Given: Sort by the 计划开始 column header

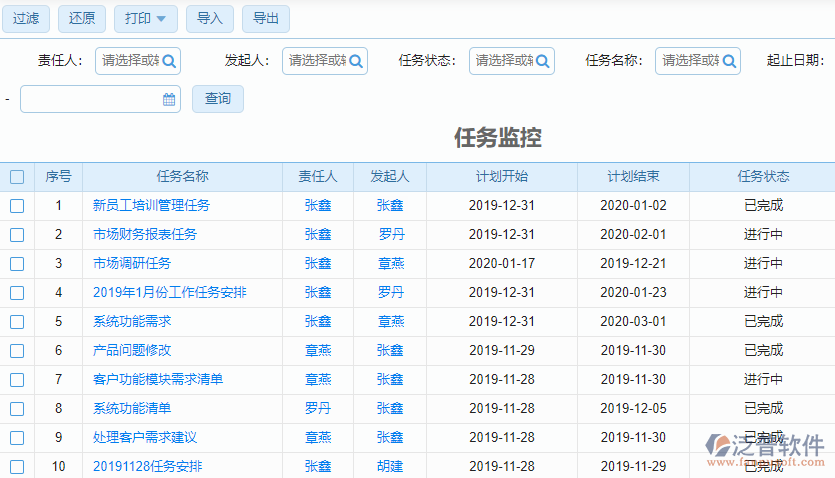Looking at the screenshot, I should coord(501,177).
